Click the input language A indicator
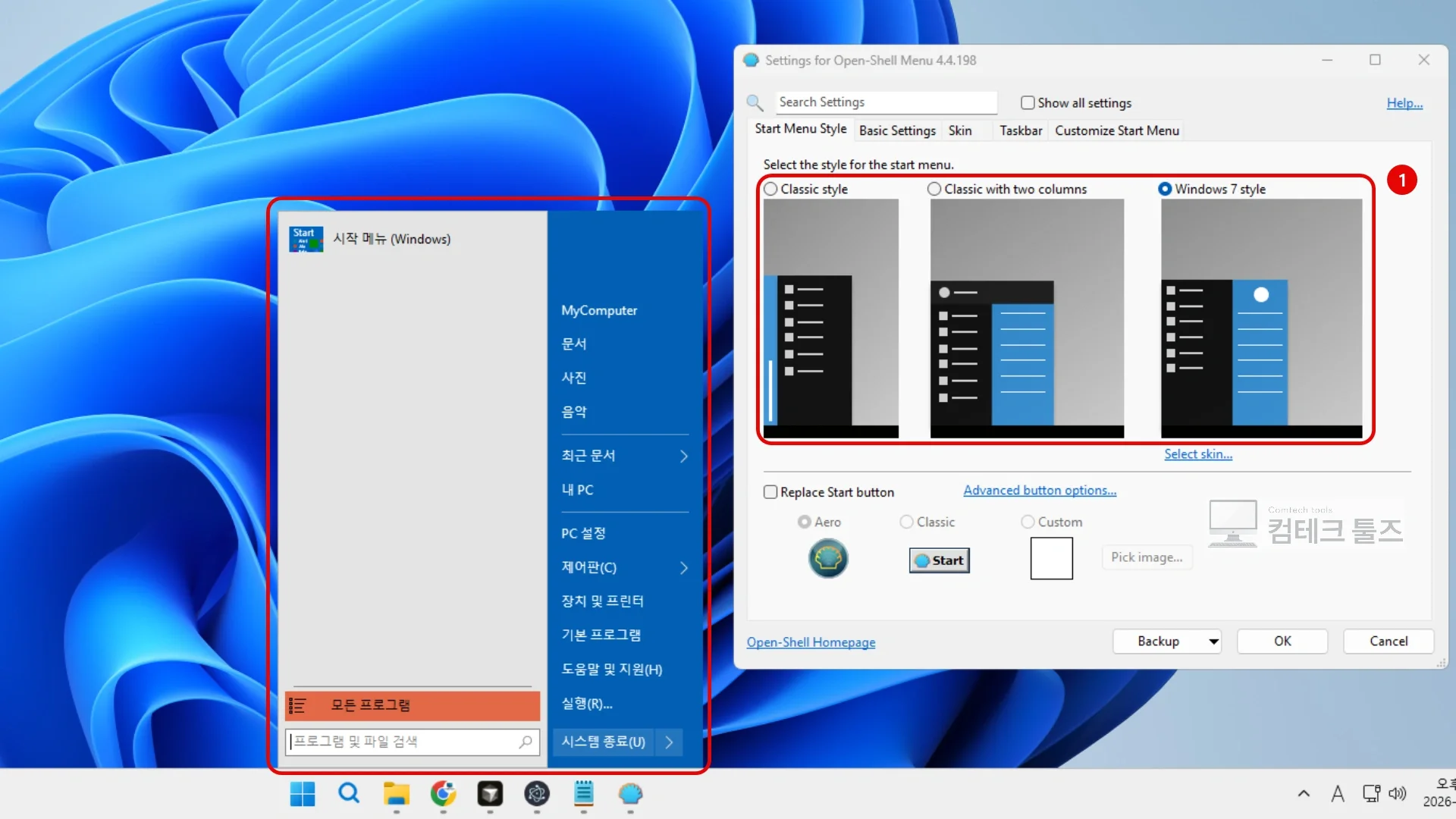 point(1338,794)
